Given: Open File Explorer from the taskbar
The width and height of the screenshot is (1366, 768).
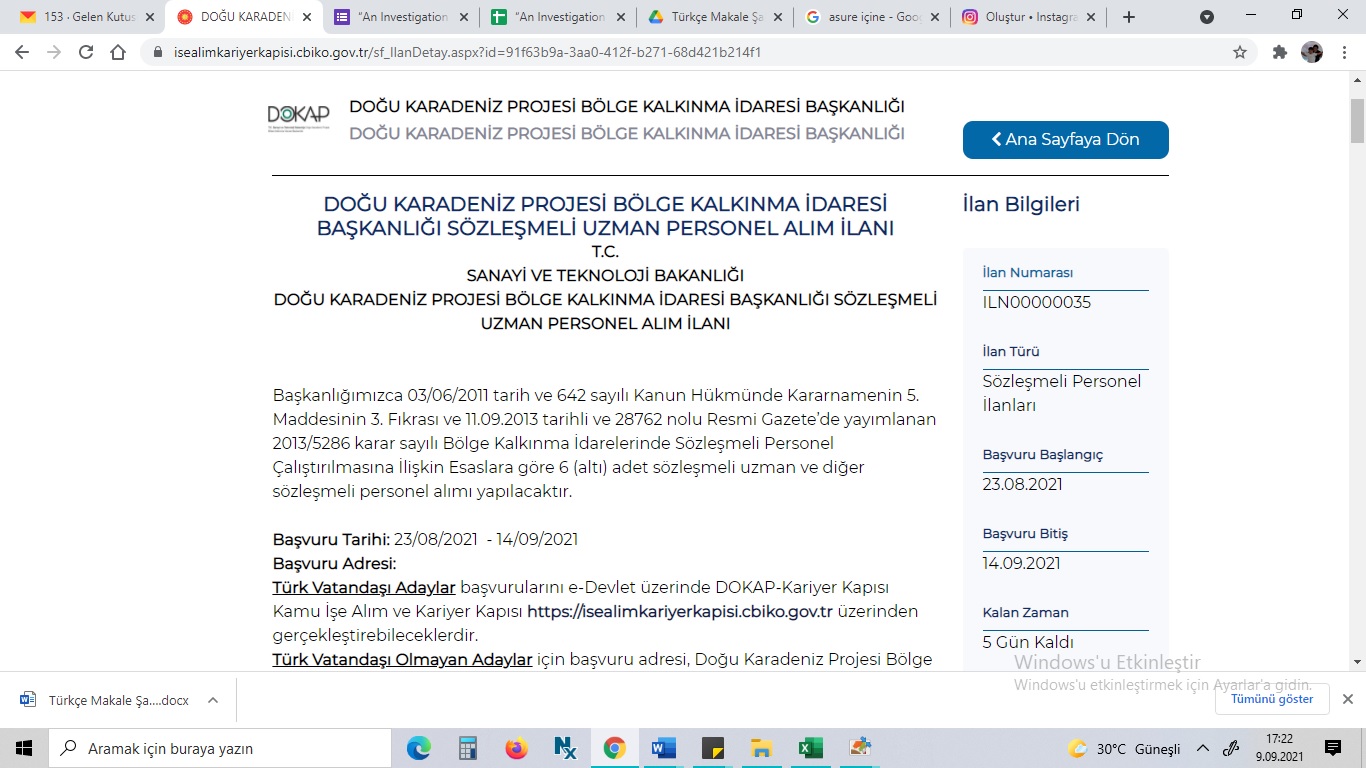Looking at the screenshot, I should click(761, 748).
